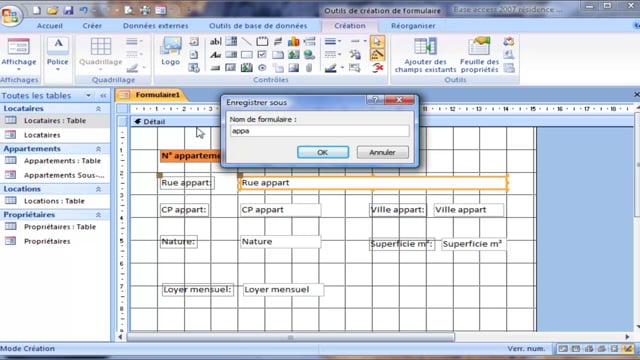Switch to Form view from status bar
Viewport: 640px width, 360px height.
563,349
